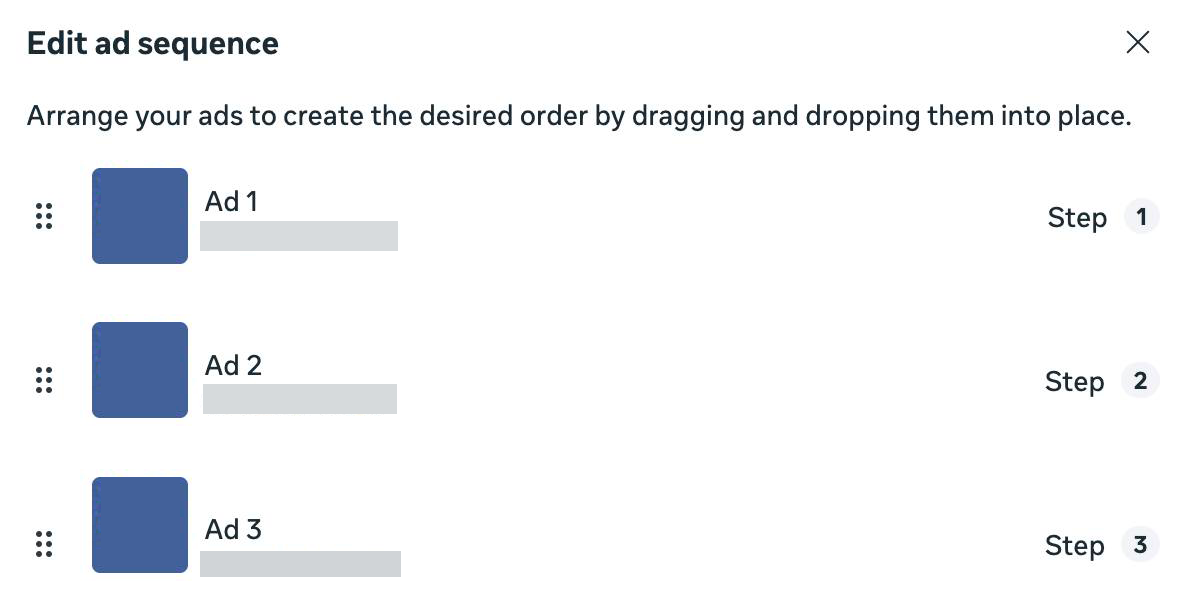Click the Step label in Ad 2 row
Viewport: 1184px width, 615px height.
tap(1074, 382)
